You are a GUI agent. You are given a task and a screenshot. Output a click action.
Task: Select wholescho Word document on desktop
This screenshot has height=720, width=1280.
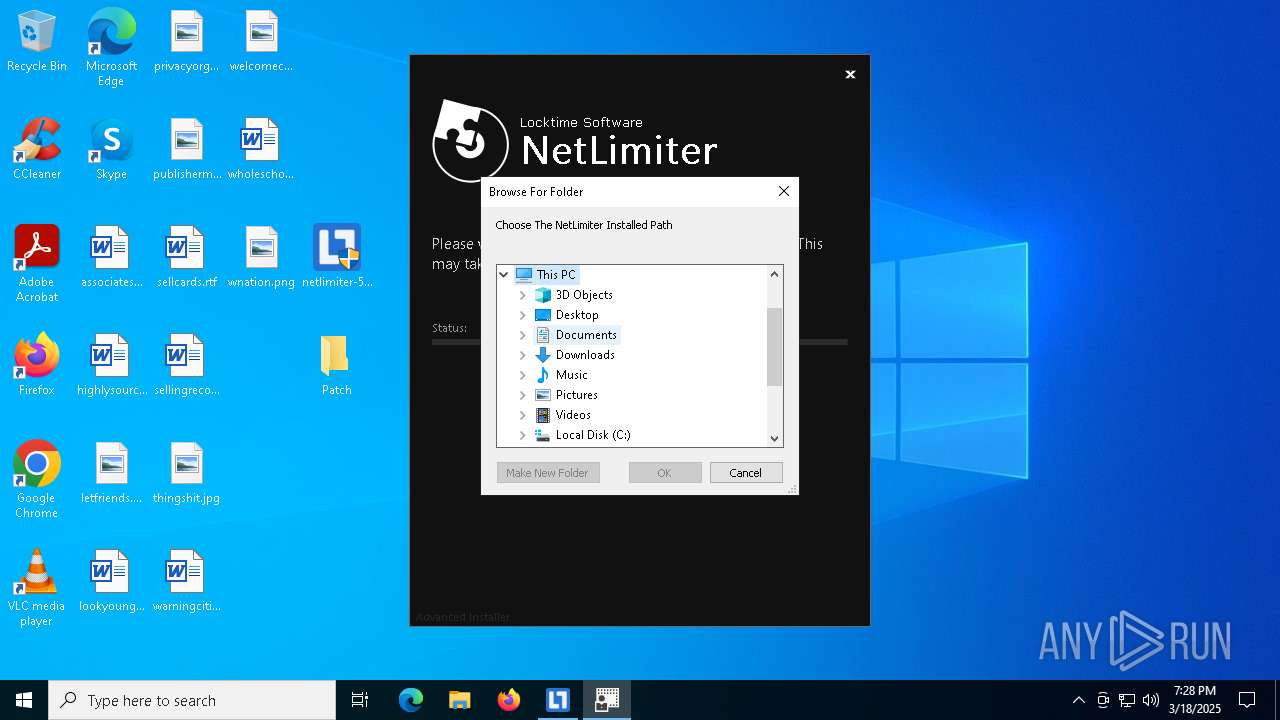click(261, 150)
